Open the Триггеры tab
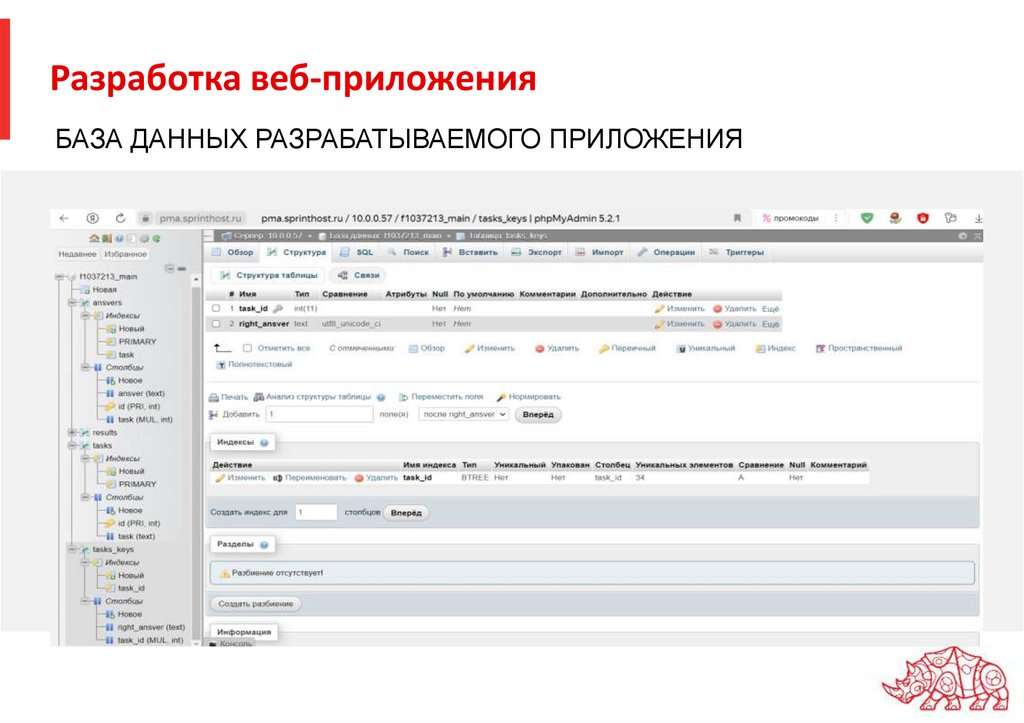This screenshot has height=723, width=1024. pos(744,252)
